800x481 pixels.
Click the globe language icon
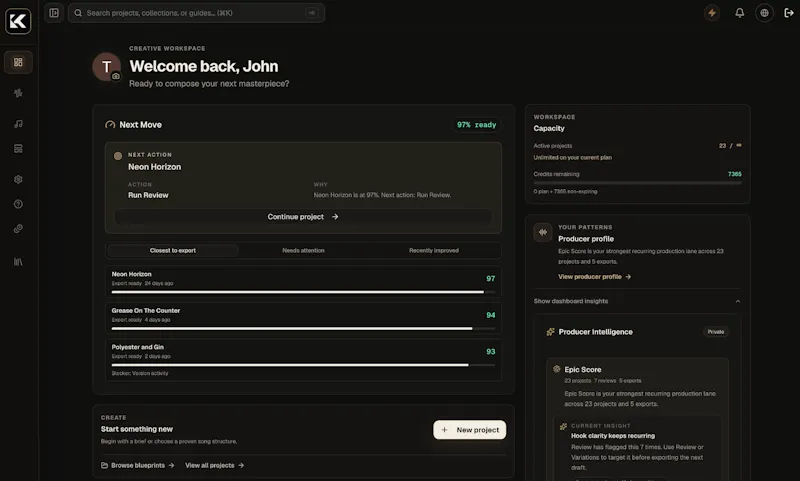[x=764, y=13]
